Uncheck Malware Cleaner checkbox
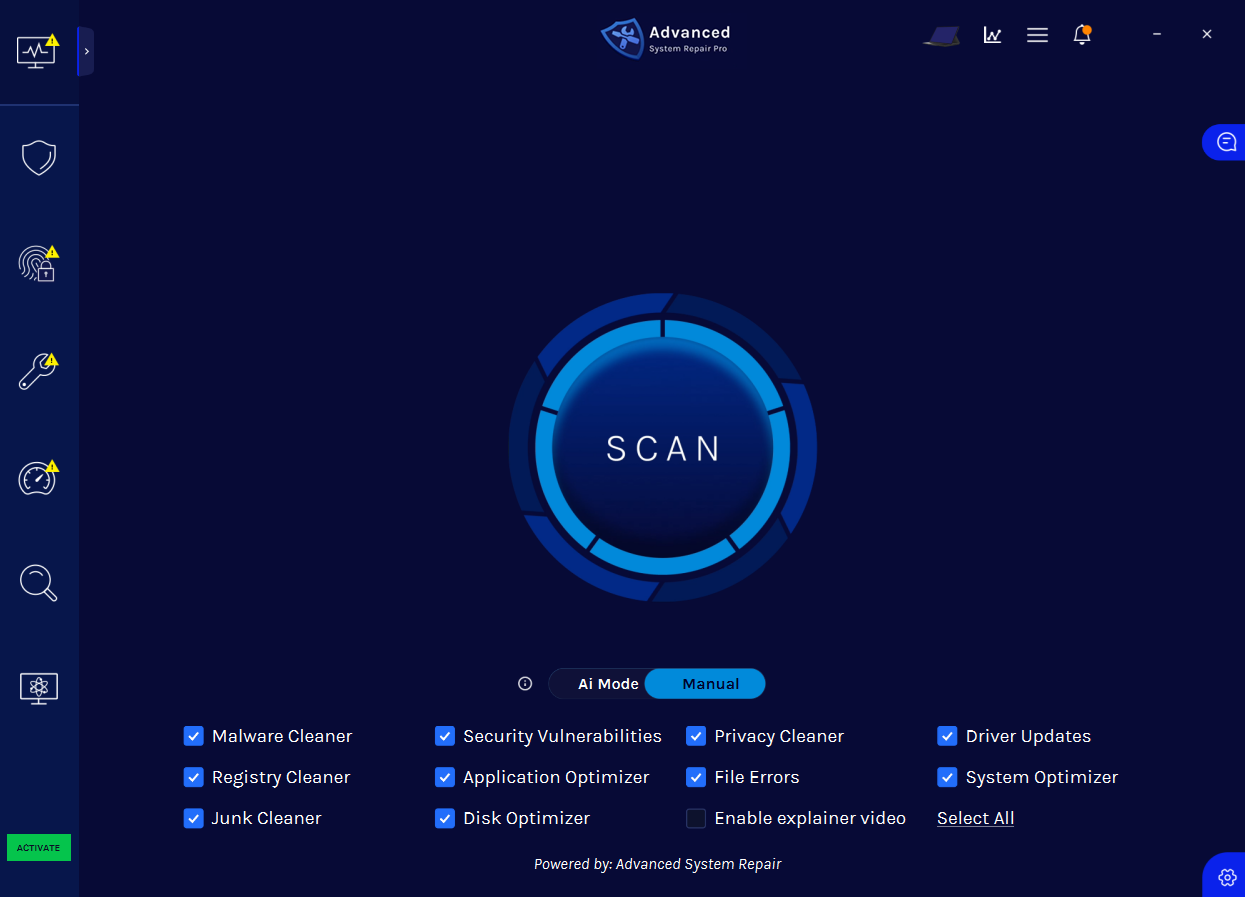The width and height of the screenshot is (1245, 897). [194, 736]
